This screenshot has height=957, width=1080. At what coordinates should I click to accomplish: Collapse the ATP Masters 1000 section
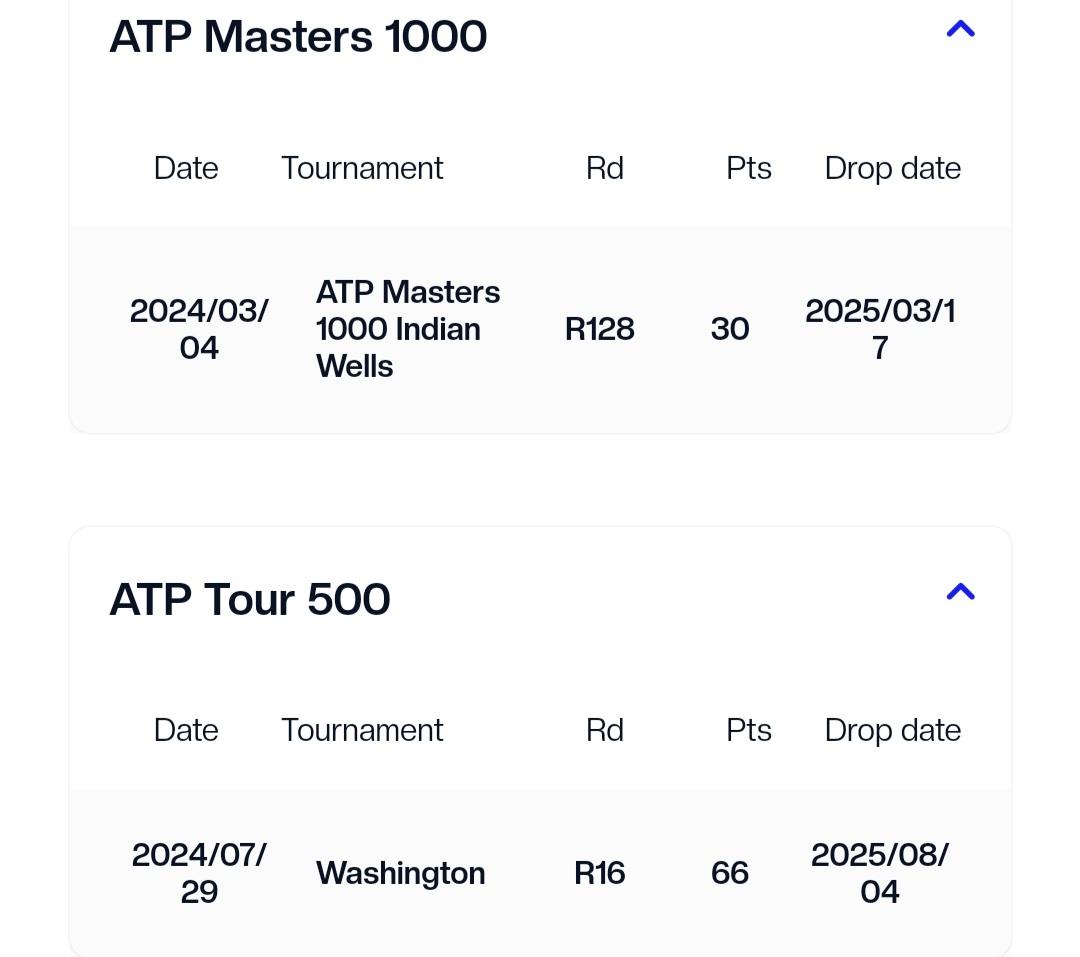pos(960,30)
